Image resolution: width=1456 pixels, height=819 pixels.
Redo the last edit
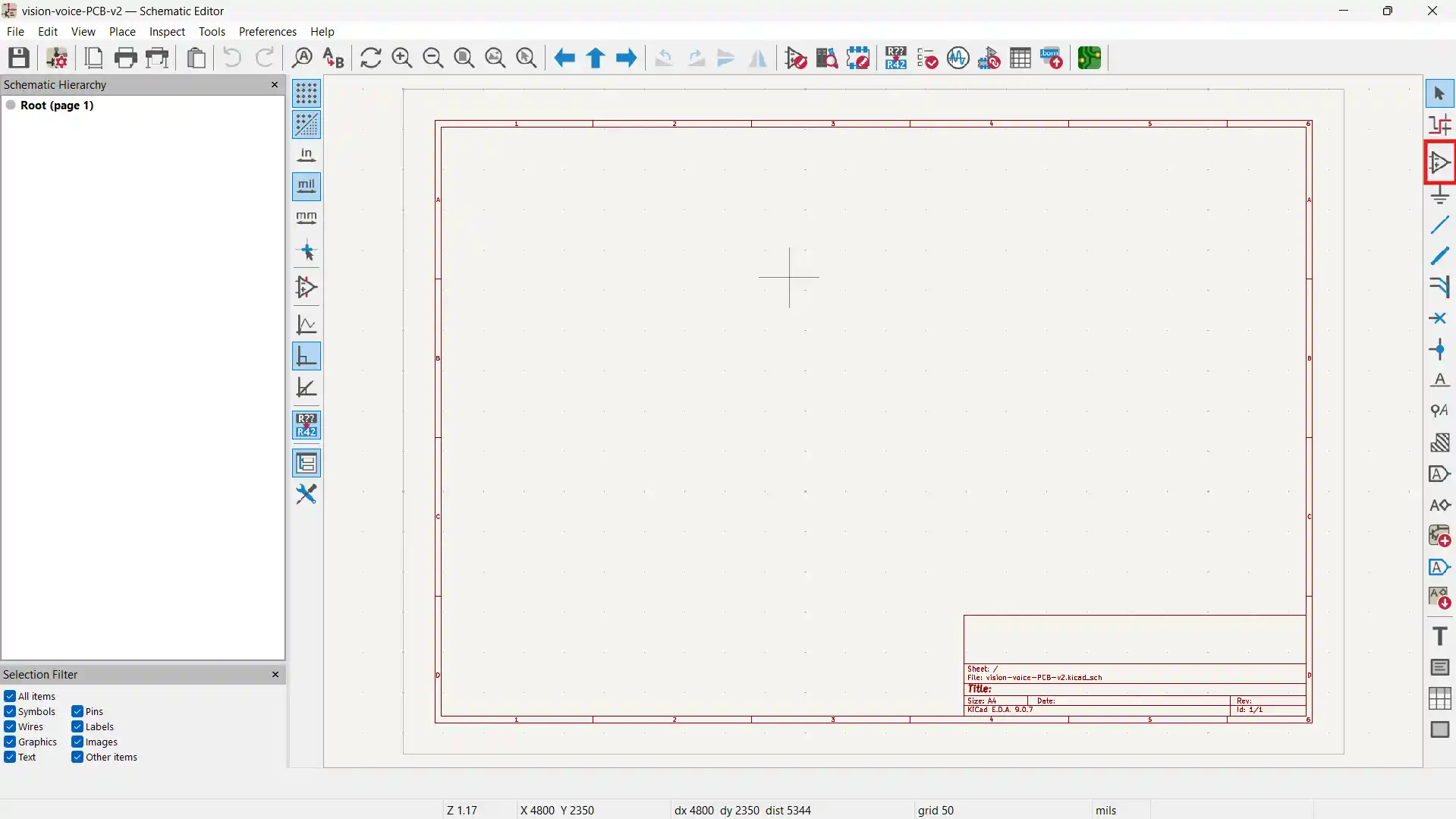pos(265,58)
